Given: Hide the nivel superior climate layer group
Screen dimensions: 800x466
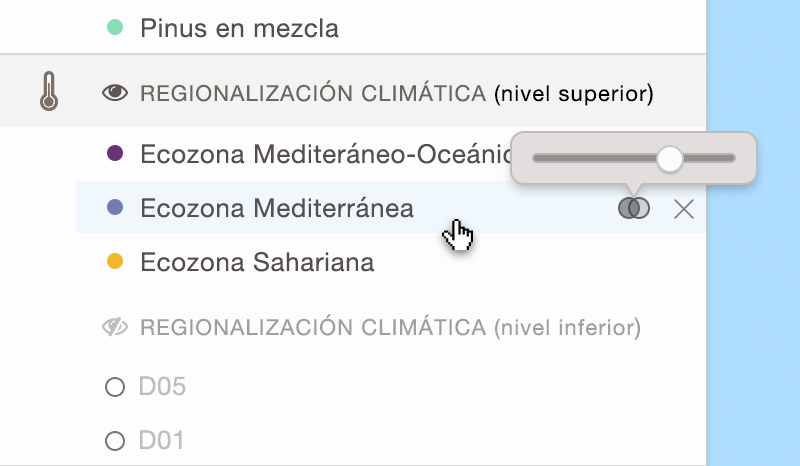Looking at the screenshot, I should tap(116, 93).
